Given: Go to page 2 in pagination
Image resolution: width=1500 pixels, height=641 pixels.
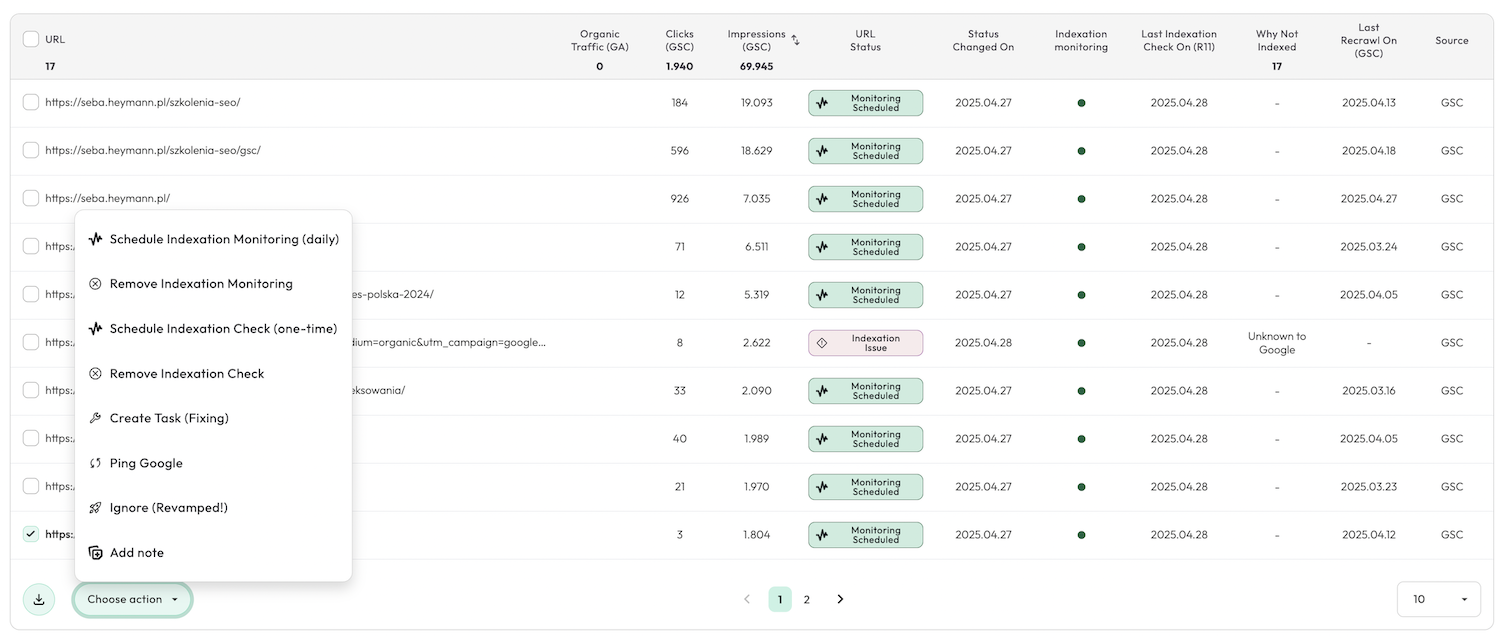Looking at the screenshot, I should point(807,599).
